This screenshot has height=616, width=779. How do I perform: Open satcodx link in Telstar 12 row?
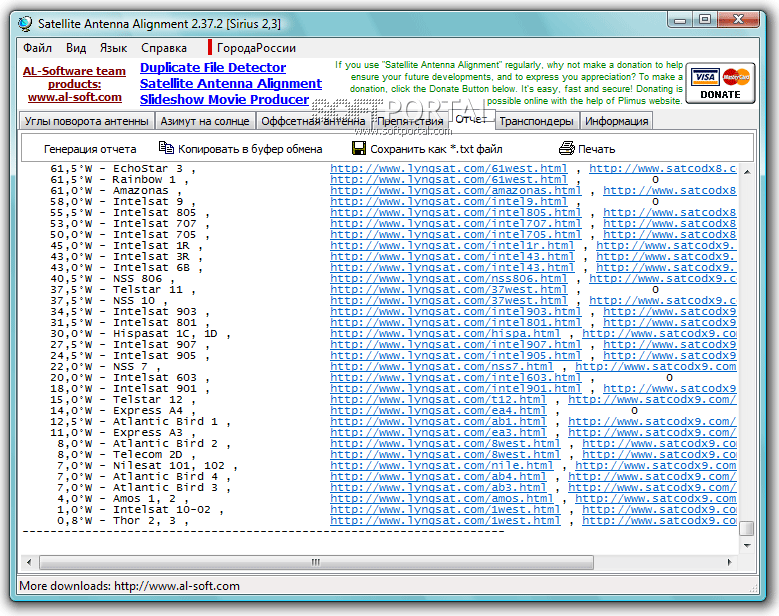point(652,399)
